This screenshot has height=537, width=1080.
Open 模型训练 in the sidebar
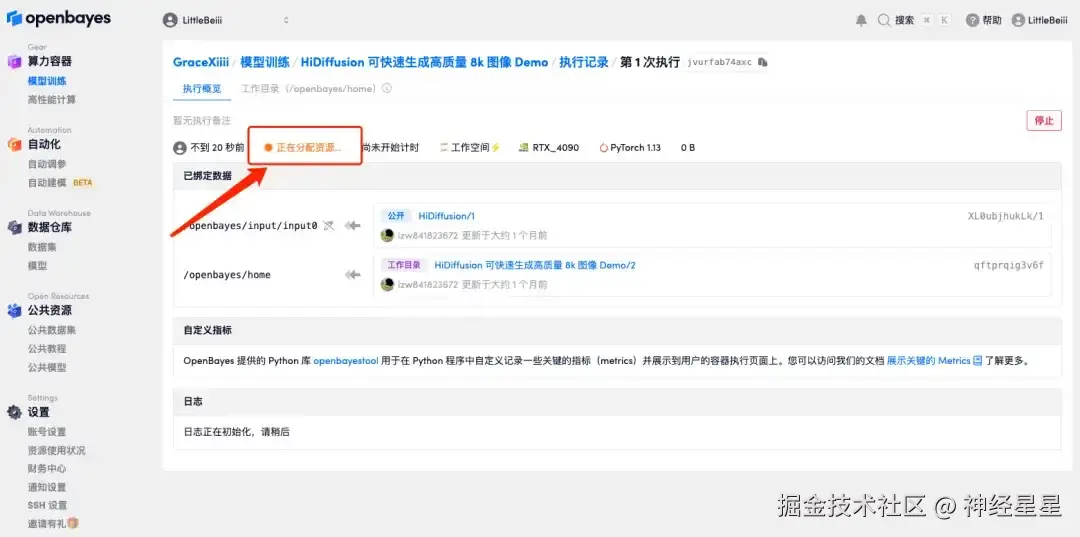click(x=48, y=81)
